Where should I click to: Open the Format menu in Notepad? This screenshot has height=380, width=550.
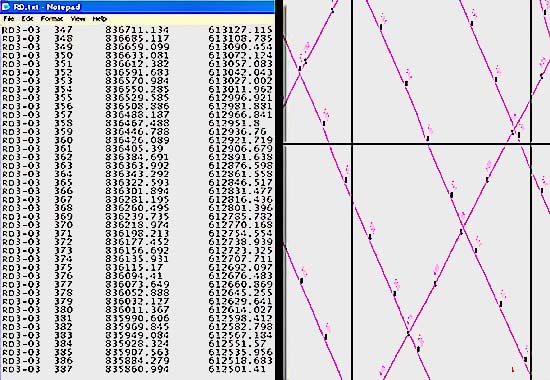point(52,19)
